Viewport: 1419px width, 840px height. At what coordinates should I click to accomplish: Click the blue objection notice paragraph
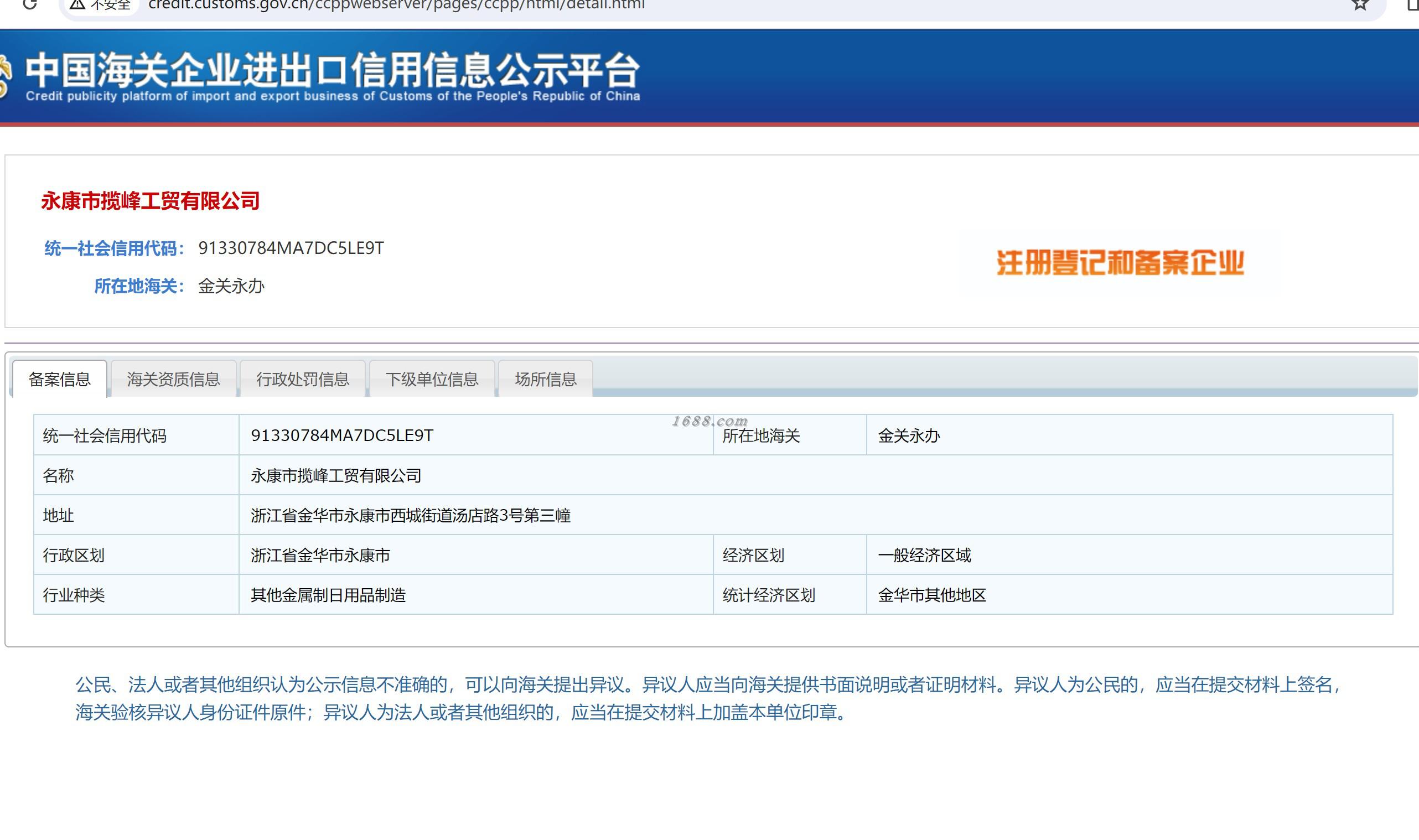click(708, 698)
